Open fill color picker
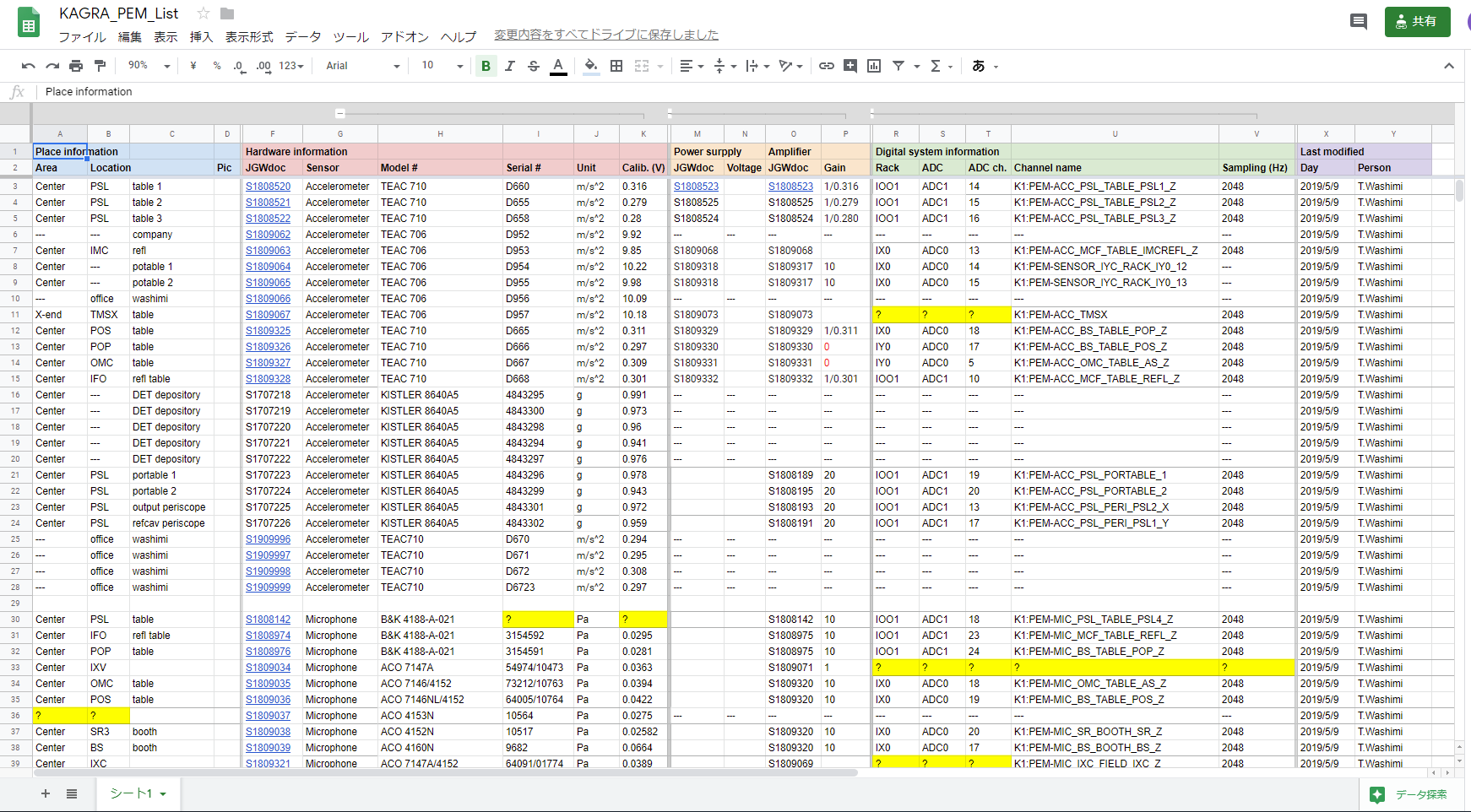 point(591,66)
